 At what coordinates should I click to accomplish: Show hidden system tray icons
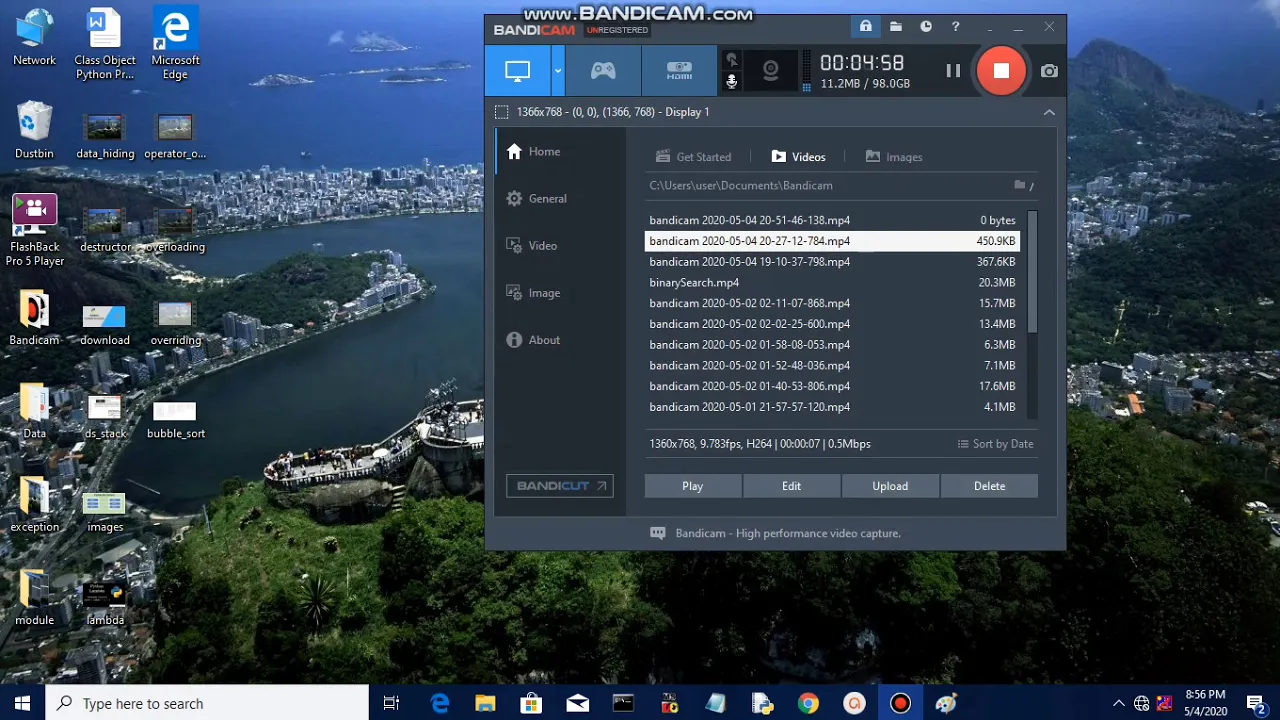pos(1118,704)
